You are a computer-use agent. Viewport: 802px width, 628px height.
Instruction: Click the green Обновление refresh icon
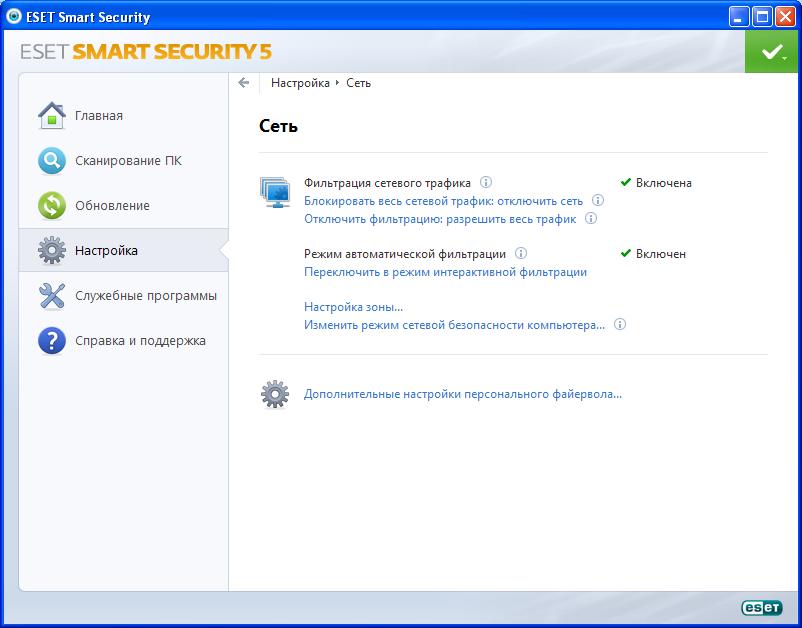(x=52, y=206)
